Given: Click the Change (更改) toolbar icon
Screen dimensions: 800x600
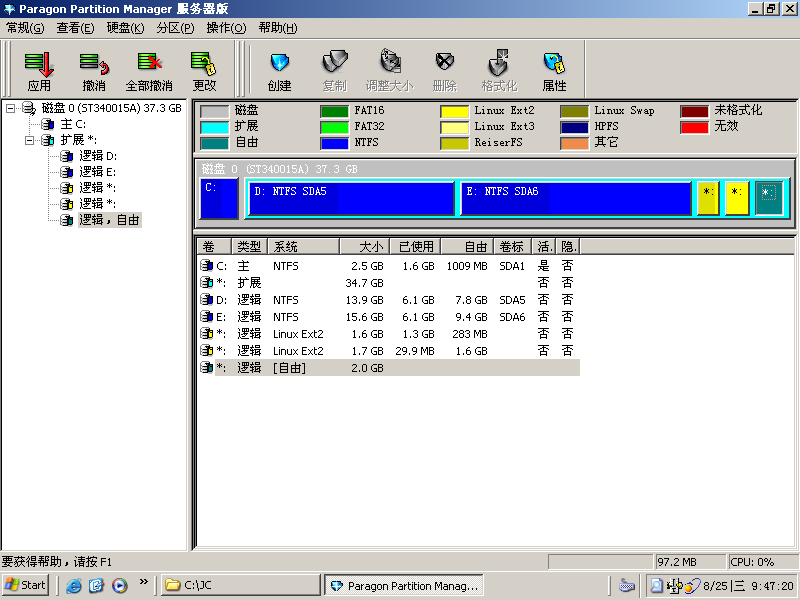Looking at the screenshot, I should pos(204,63).
